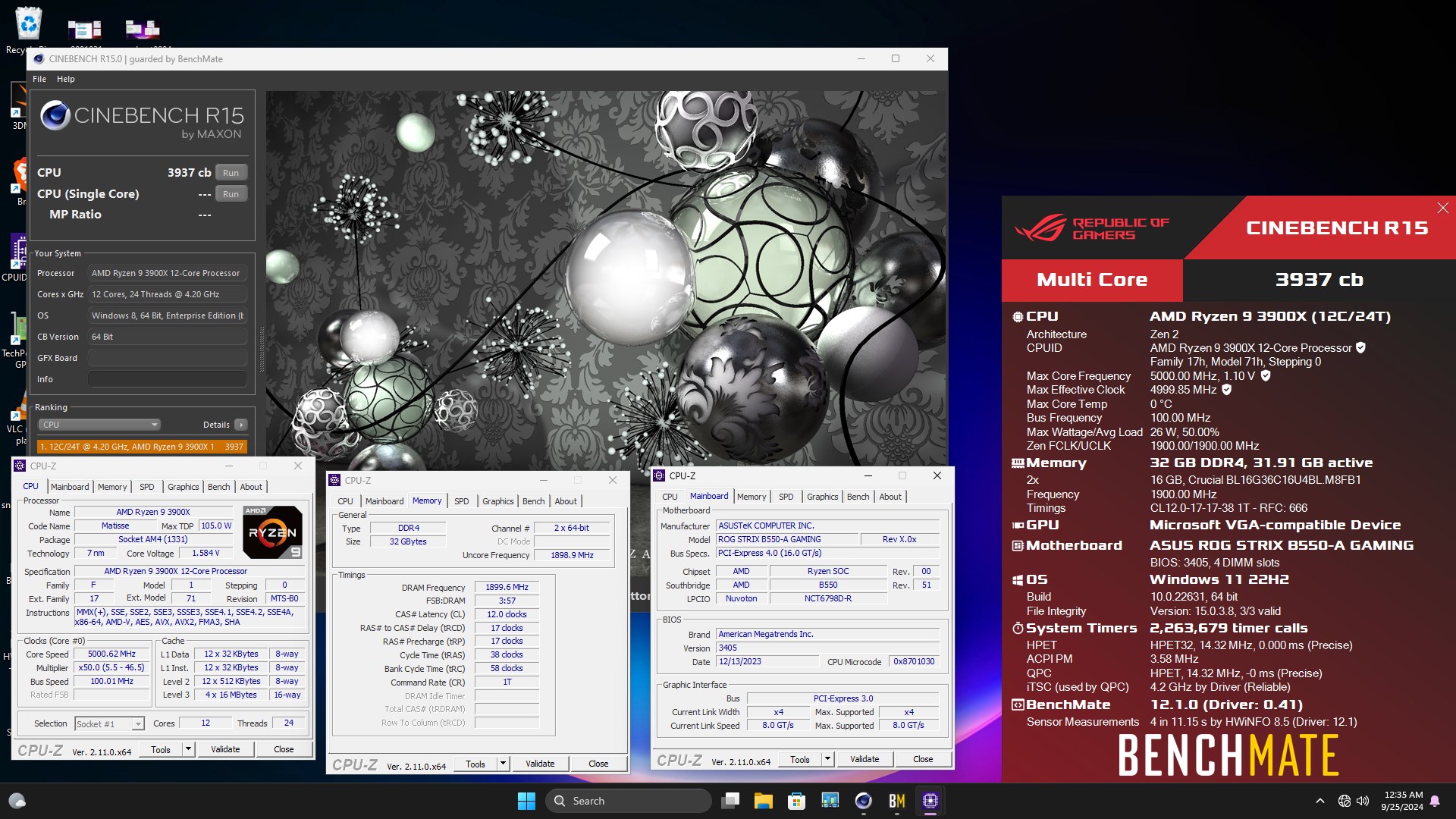Click the Multi Core red label

(x=1092, y=280)
